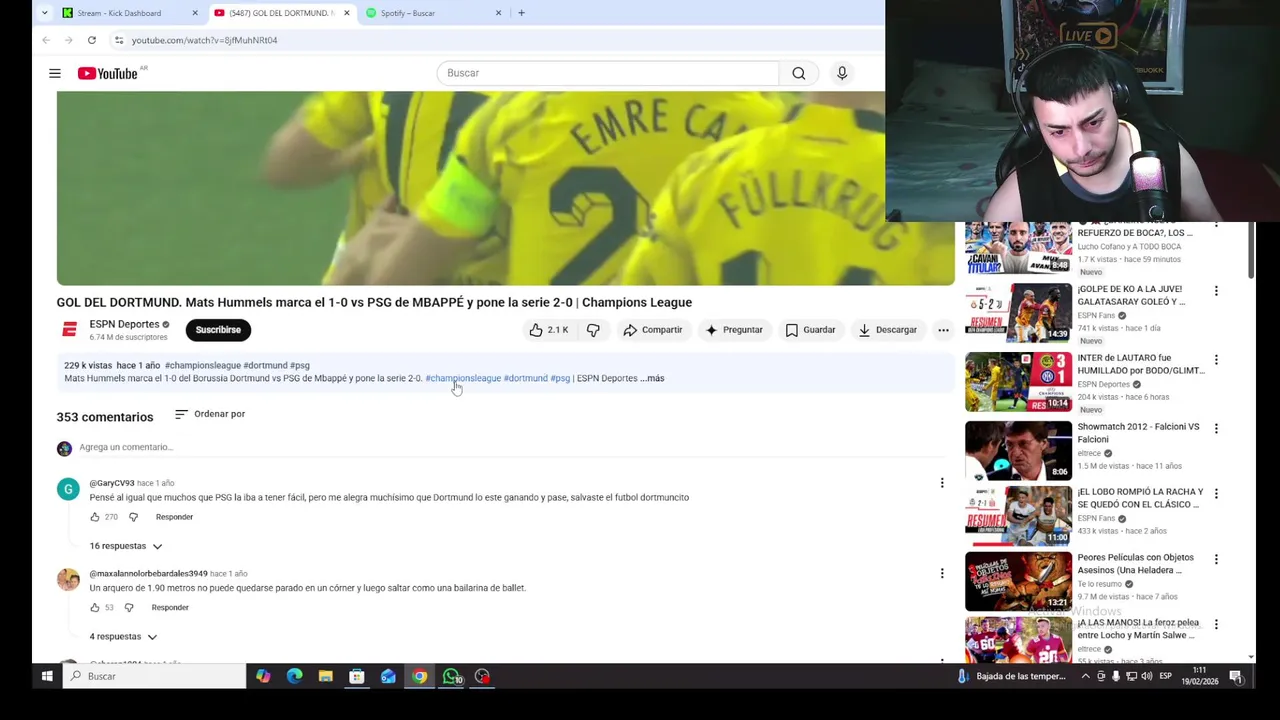This screenshot has width=1280, height=720.
Task: Open A LAS MANOS La feroz pelea title
Action: [x=1138, y=629]
